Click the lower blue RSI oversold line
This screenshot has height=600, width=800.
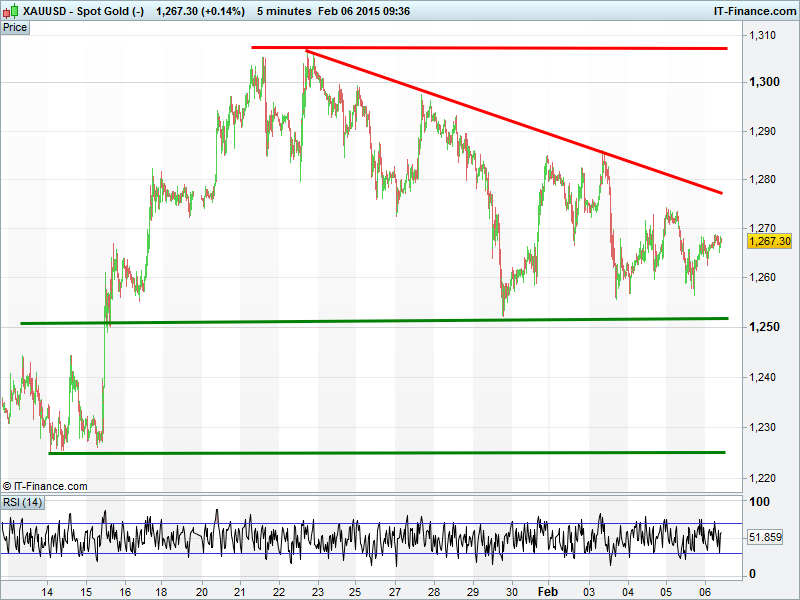point(371,554)
